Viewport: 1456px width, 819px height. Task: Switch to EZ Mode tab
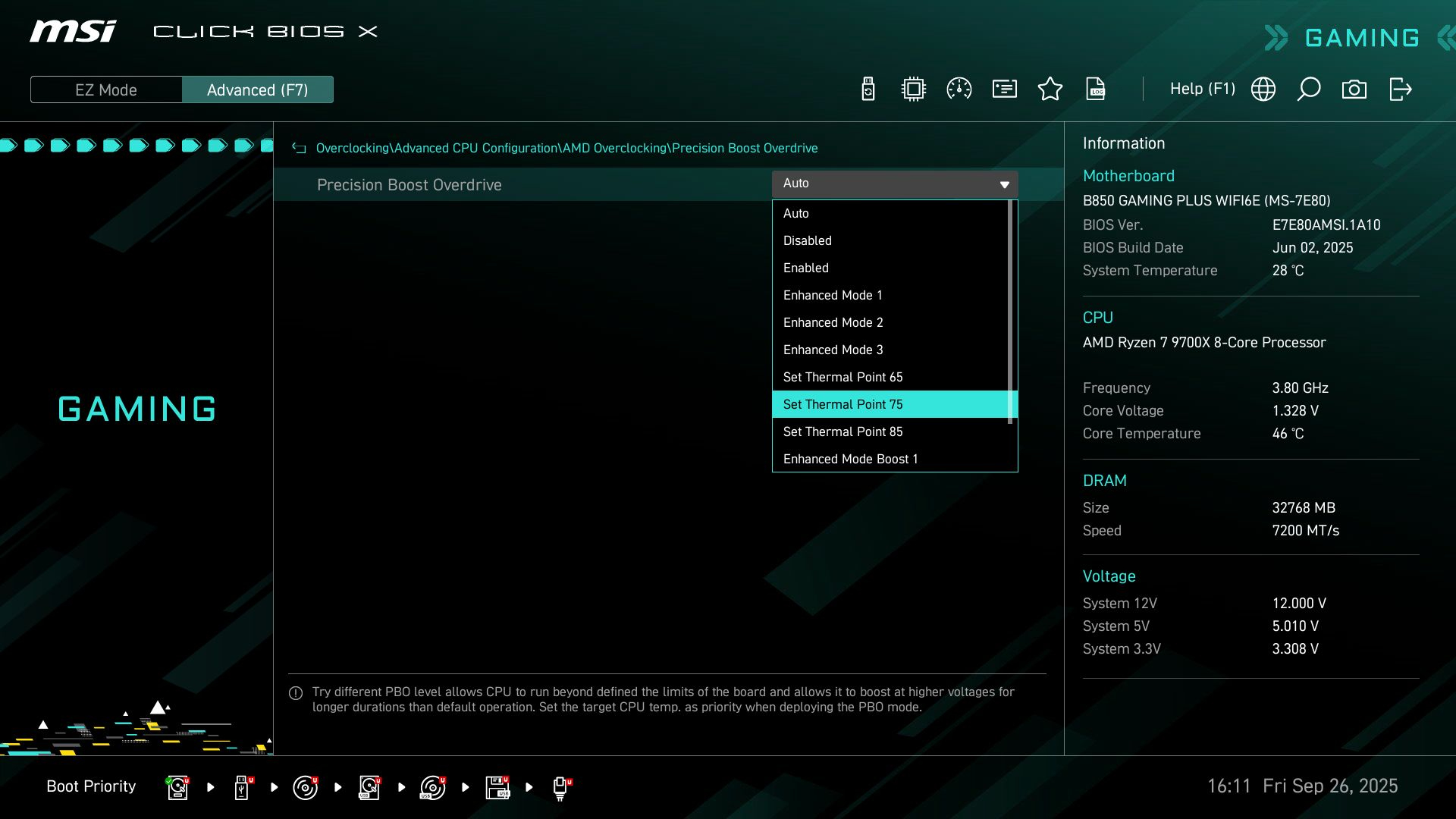point(106,89)
